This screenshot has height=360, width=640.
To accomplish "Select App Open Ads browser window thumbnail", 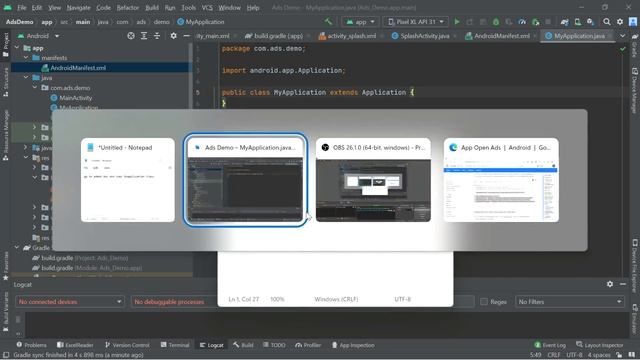I will [x=501, y=180].
